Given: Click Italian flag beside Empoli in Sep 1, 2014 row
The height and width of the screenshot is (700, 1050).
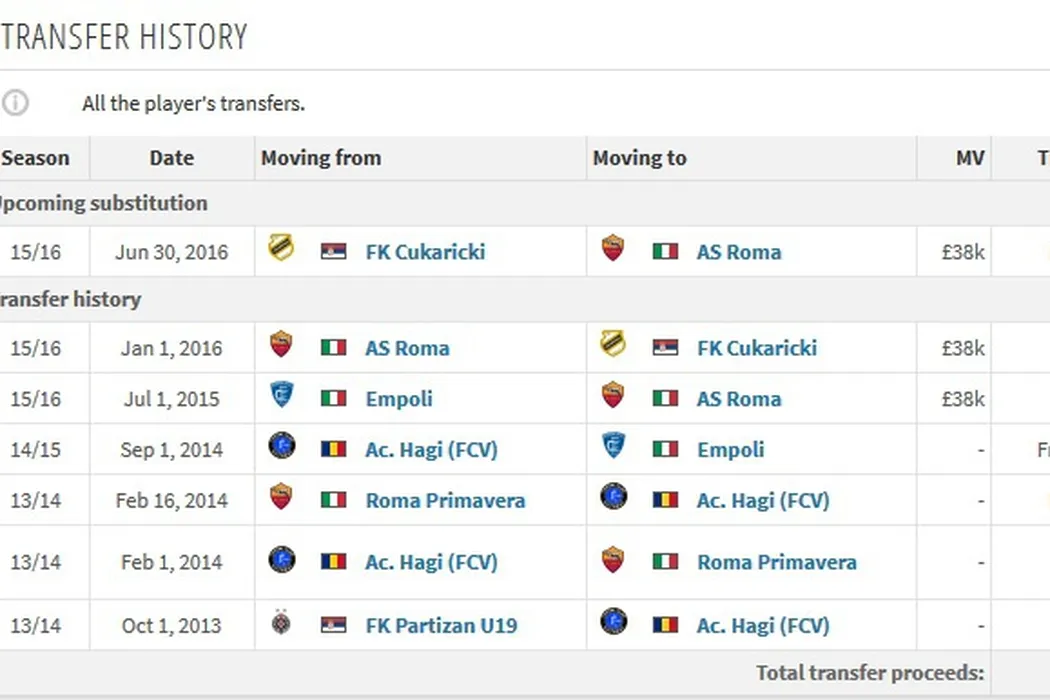Looking at the screenshot, I should [x=665, y=450].
